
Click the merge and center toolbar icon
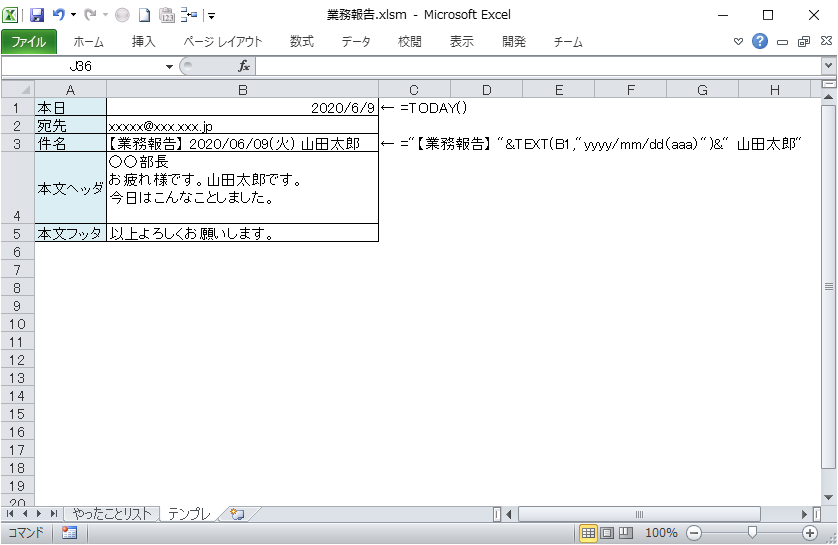point(189,15)
